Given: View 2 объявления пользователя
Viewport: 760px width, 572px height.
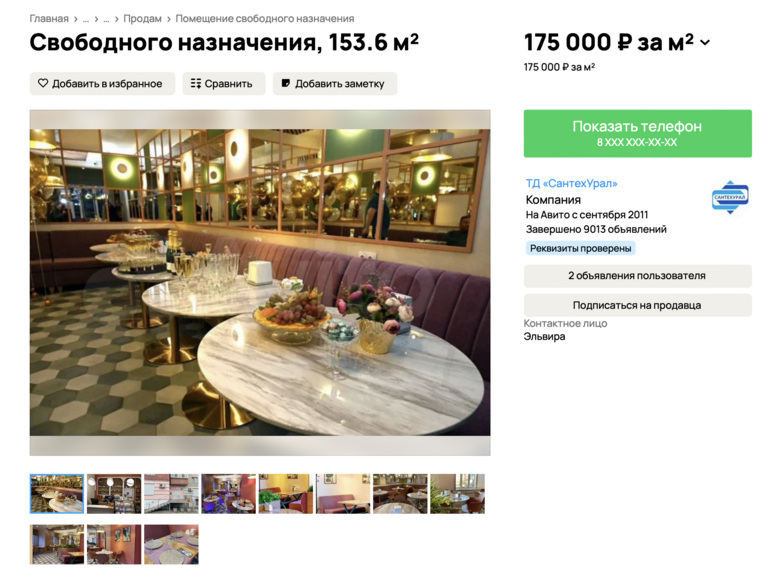Looking at the screenshot, I should (x=637, y=276).
